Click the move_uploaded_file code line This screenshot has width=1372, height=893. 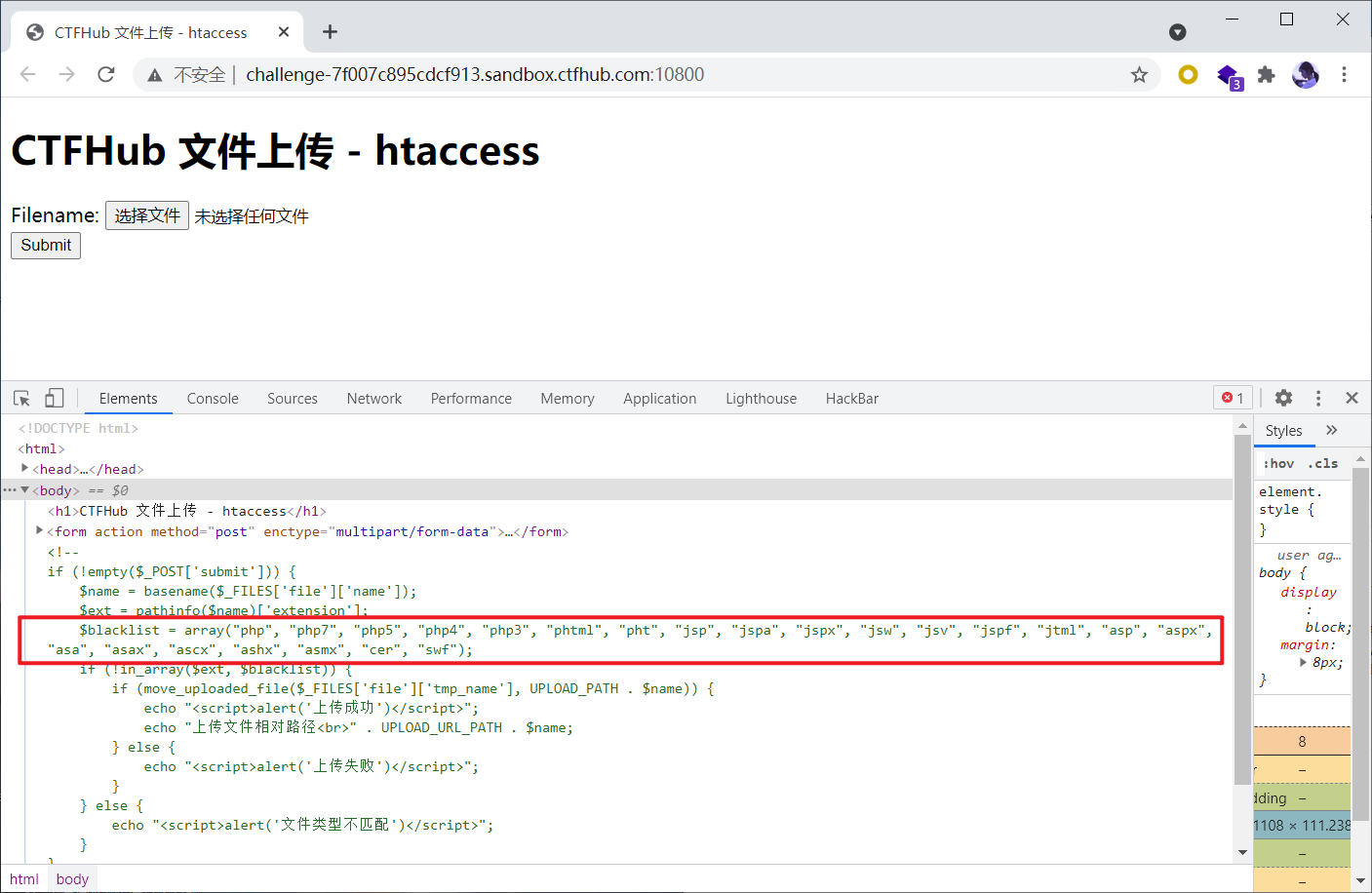413,688
